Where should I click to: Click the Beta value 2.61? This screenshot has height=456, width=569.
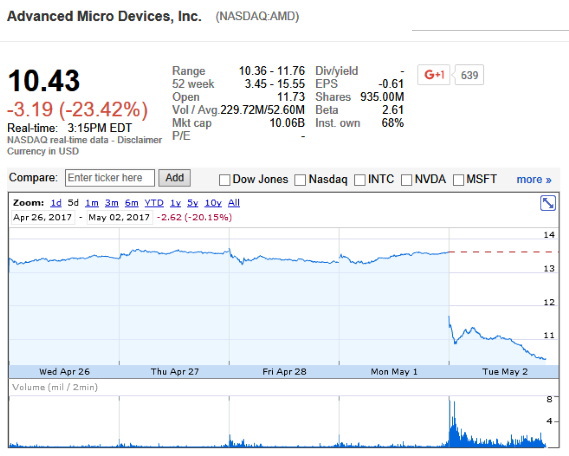click(x=393, y=110)
